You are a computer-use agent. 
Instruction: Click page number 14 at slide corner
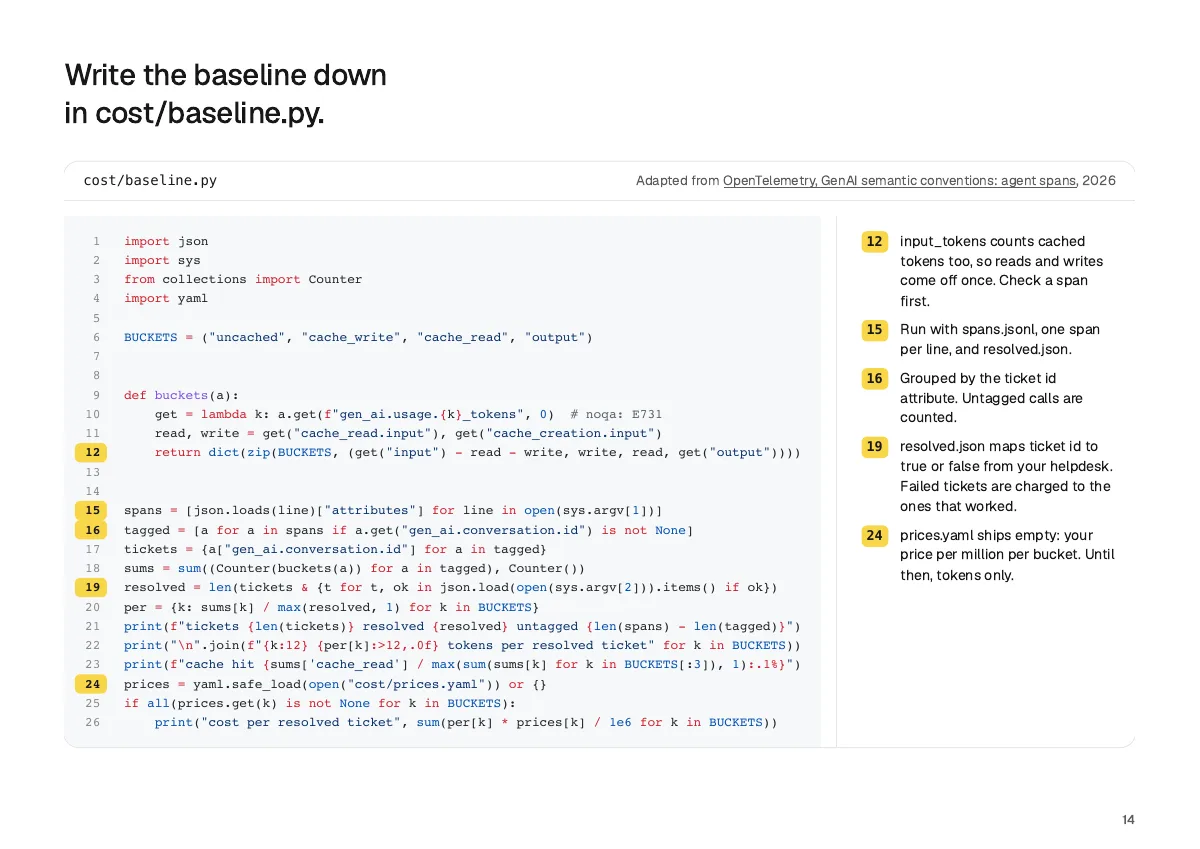coord(1128,820)
